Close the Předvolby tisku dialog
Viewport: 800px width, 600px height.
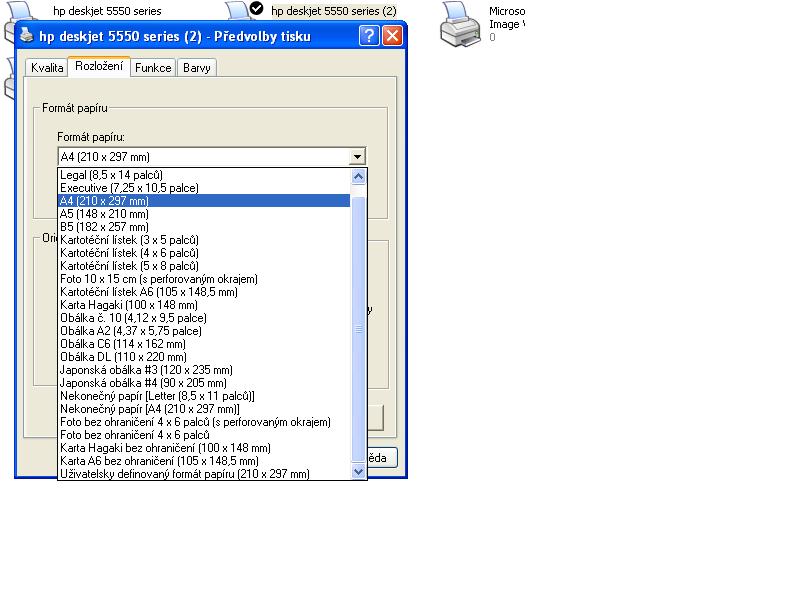pyautogui.click(x=392, y=36)
